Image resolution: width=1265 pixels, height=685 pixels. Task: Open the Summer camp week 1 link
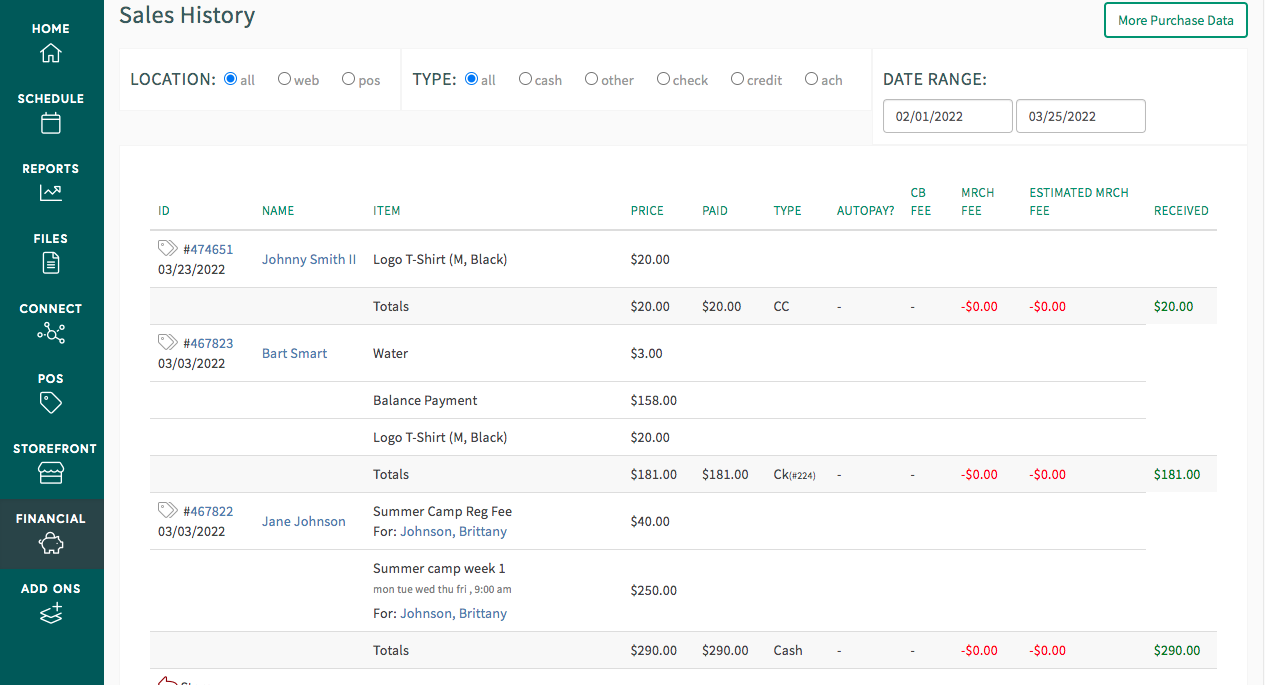pyautogui.click(x=439, y=568)
